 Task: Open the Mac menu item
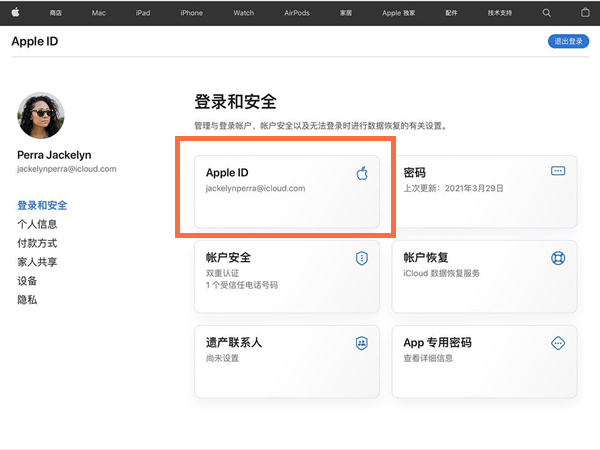point(98,13)
